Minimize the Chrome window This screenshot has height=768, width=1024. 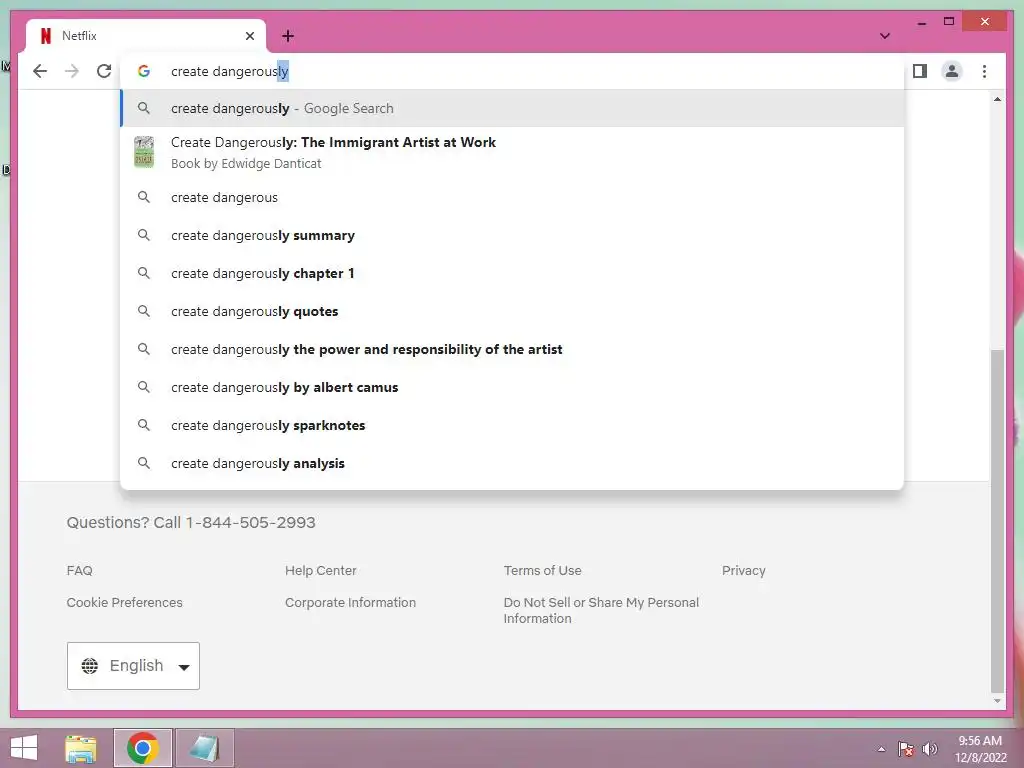[921, 23]
